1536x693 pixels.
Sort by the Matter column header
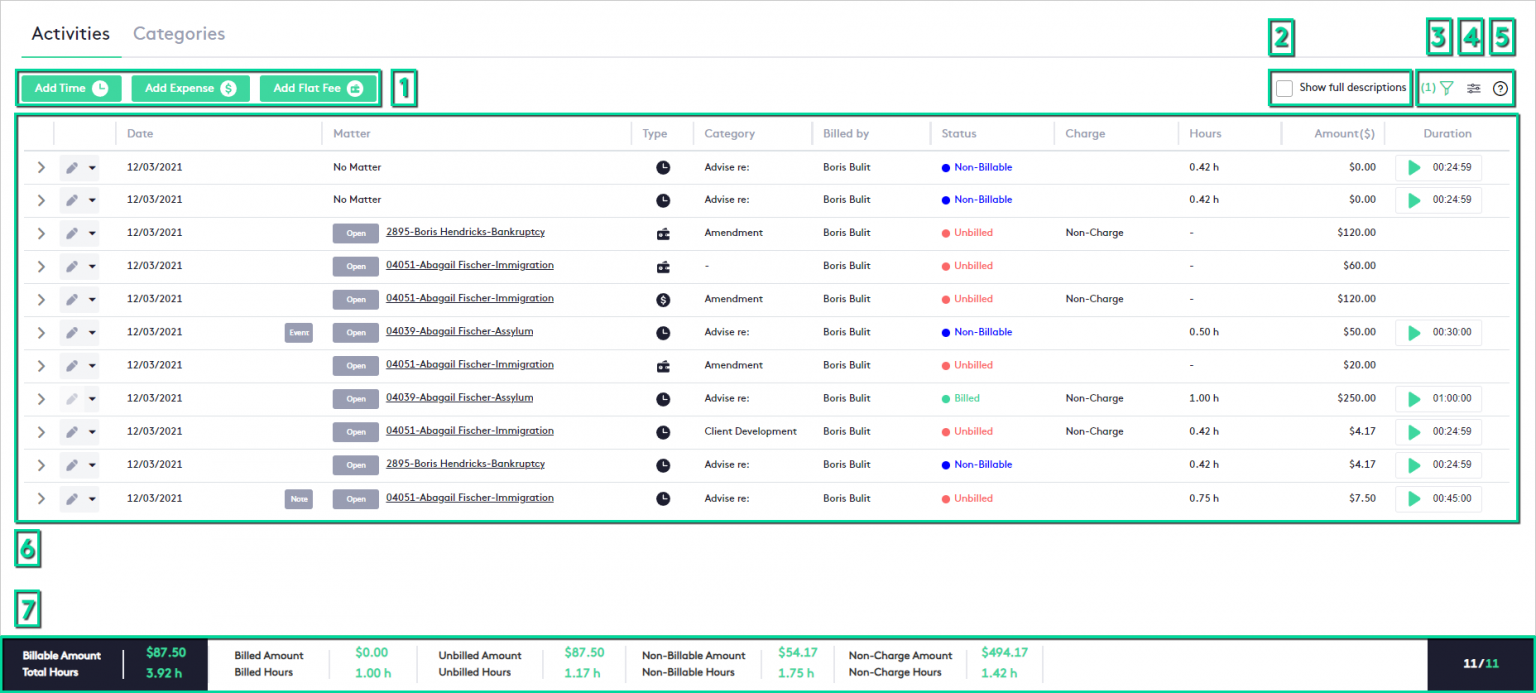point(352,133)
